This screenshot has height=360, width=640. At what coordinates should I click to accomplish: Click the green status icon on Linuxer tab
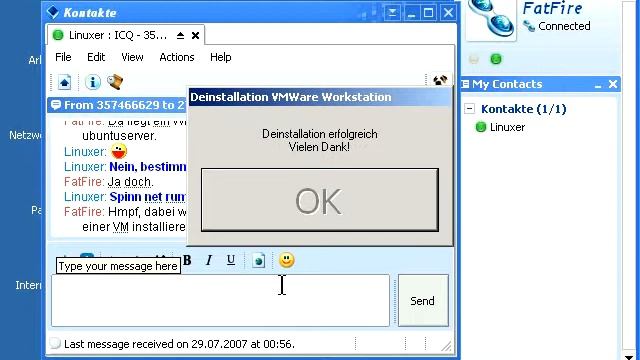point(58,35)
